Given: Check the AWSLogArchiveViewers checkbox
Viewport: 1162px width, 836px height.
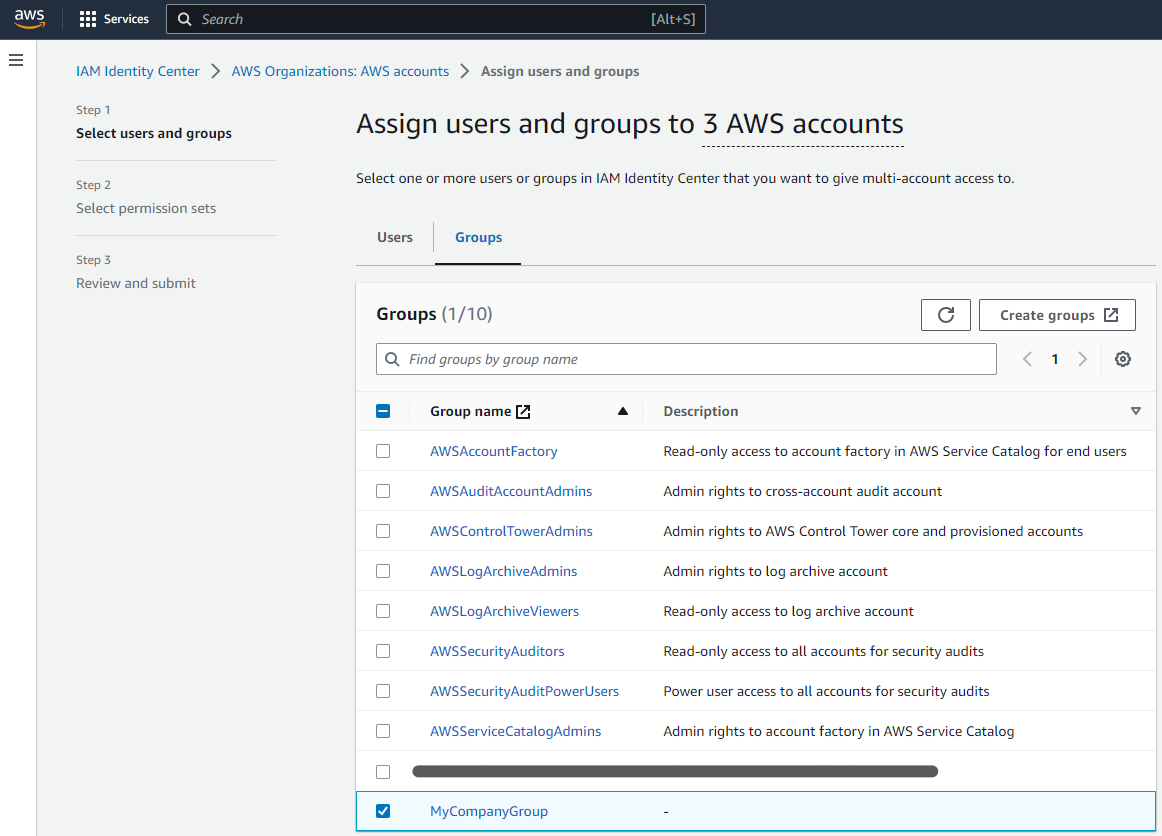Looking at the screenshot, I should click(x=383, y=611).
